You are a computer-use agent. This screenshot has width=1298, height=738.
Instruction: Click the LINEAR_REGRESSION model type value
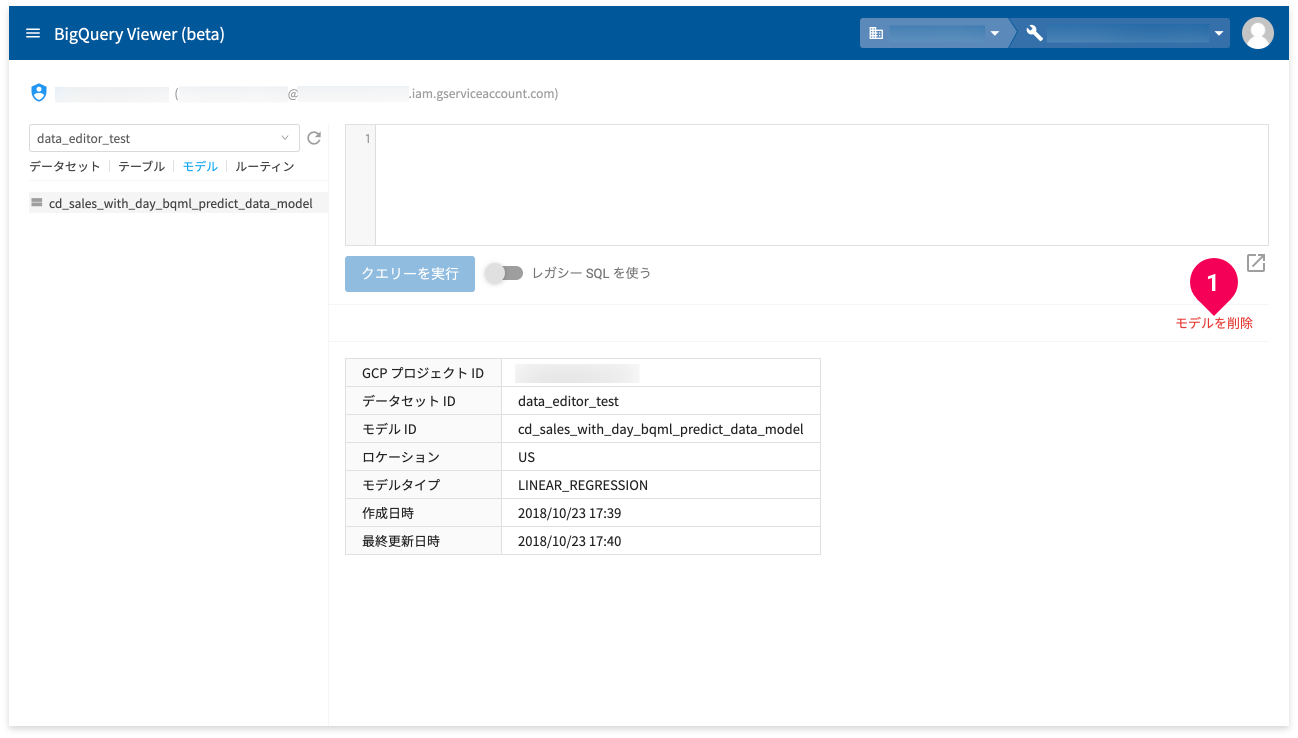[x=583, y=485]
